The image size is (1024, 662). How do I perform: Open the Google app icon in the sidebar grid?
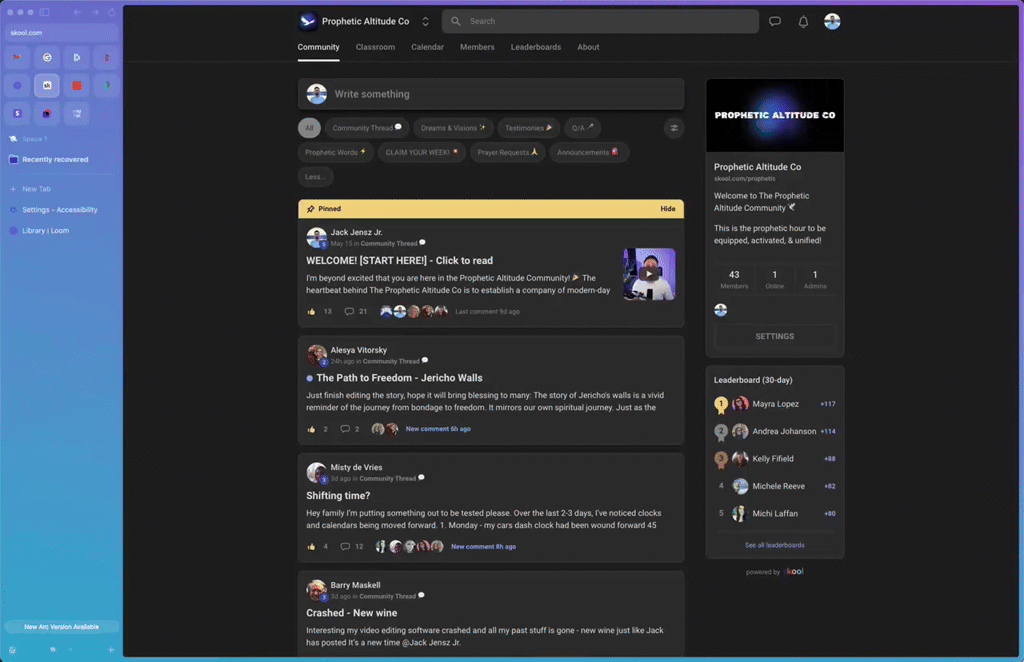point(47,58)
